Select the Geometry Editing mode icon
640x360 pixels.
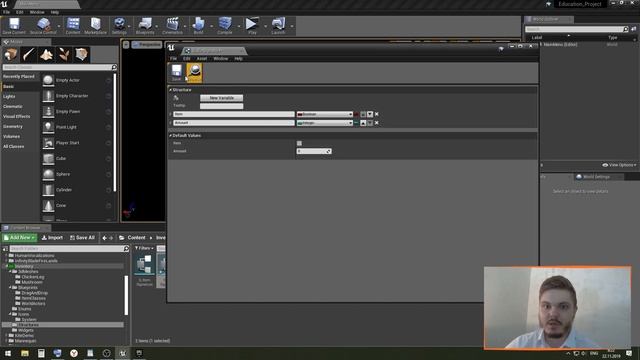pos(82,54)
